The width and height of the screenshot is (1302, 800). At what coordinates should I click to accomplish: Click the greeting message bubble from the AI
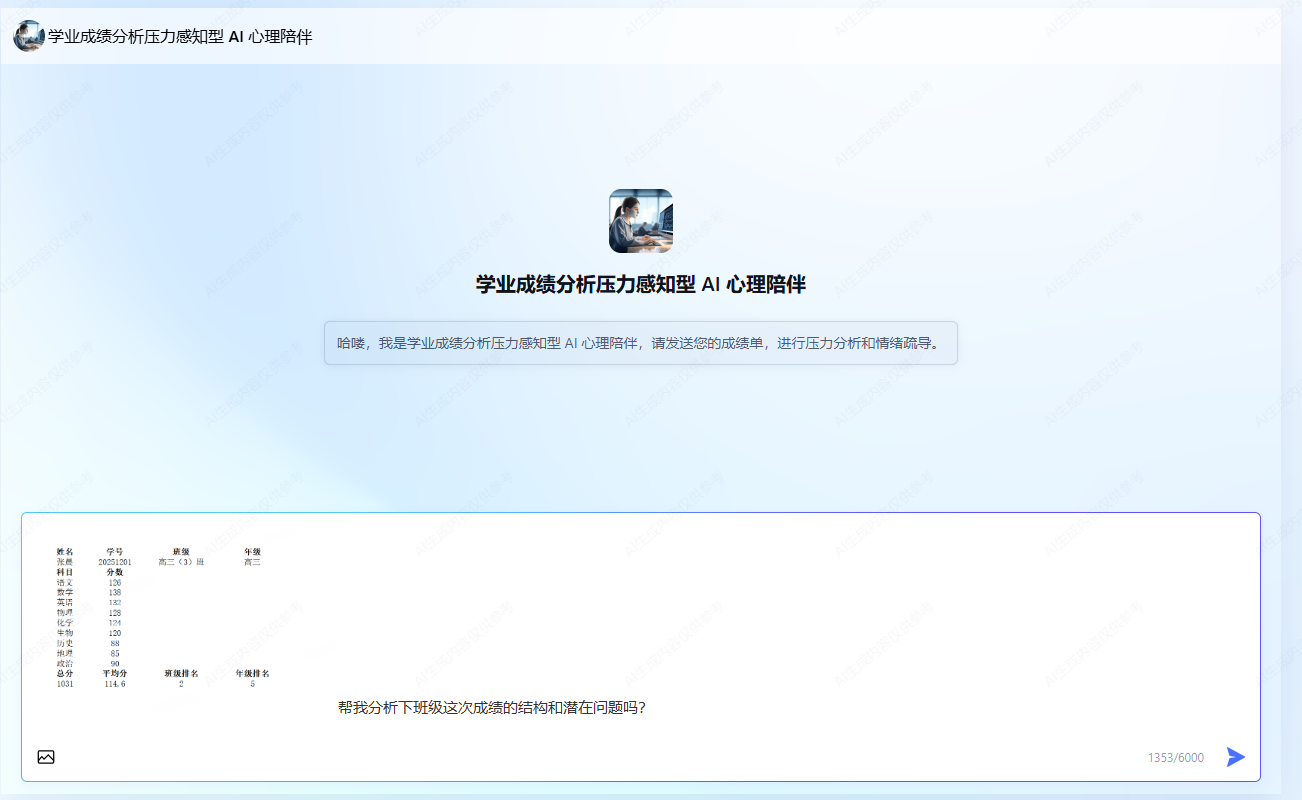(x=640, y=343)
